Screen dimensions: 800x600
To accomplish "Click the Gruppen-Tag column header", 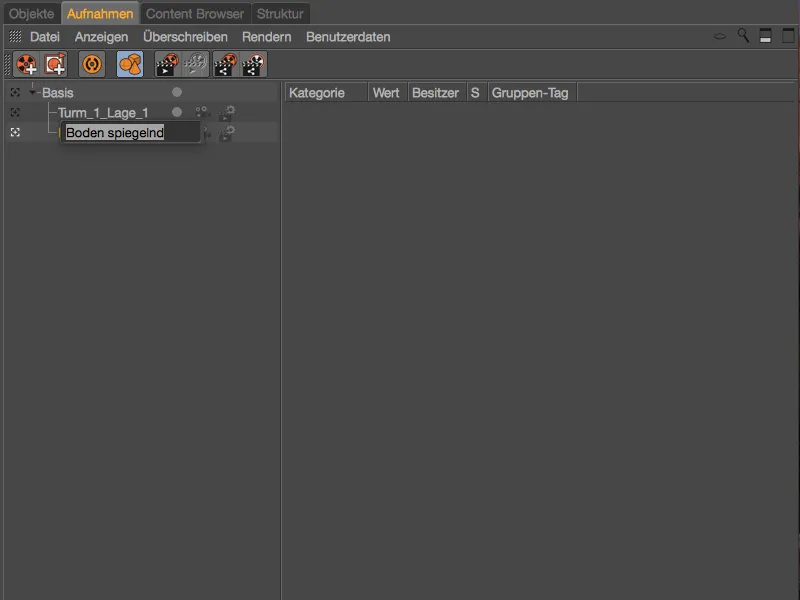I will tap(532, 93).
